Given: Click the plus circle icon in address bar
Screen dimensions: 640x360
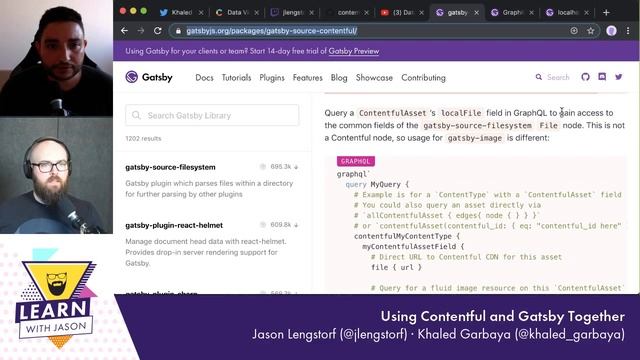Looking at the screenshot, I should pos(574,31).
